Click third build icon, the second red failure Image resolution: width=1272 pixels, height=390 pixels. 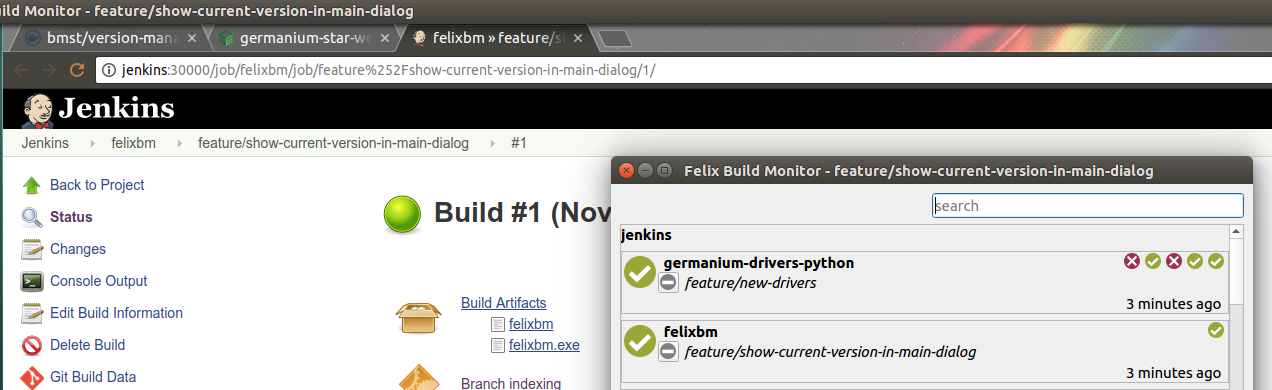pyautogui.click(x=1174, y=261)
